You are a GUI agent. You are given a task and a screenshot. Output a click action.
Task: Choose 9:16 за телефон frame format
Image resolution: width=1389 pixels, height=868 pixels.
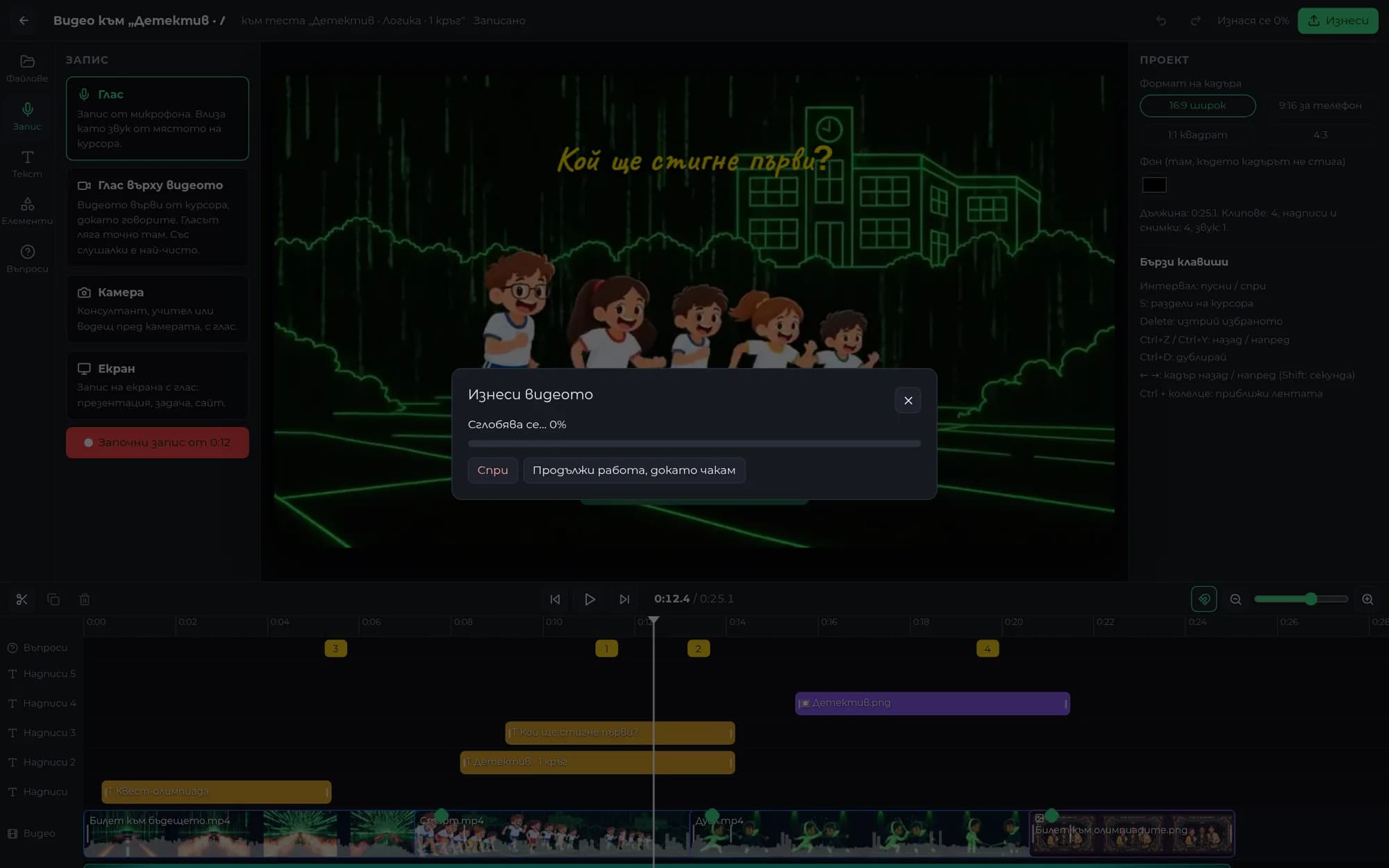tap(1320, 106)
